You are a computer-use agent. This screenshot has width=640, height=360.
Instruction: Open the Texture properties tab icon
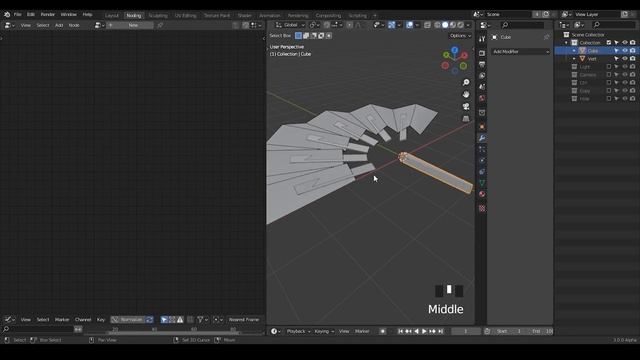(482, 208)
